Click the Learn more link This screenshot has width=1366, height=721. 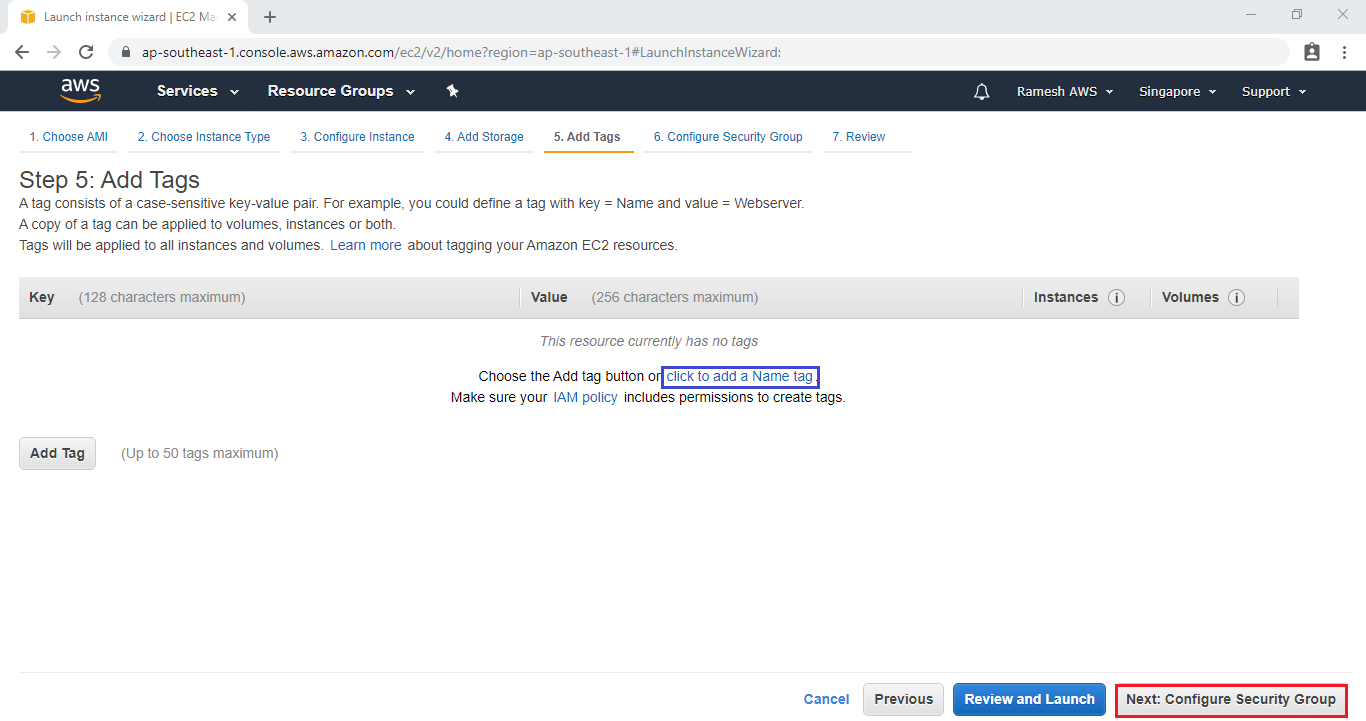(366, 245)
